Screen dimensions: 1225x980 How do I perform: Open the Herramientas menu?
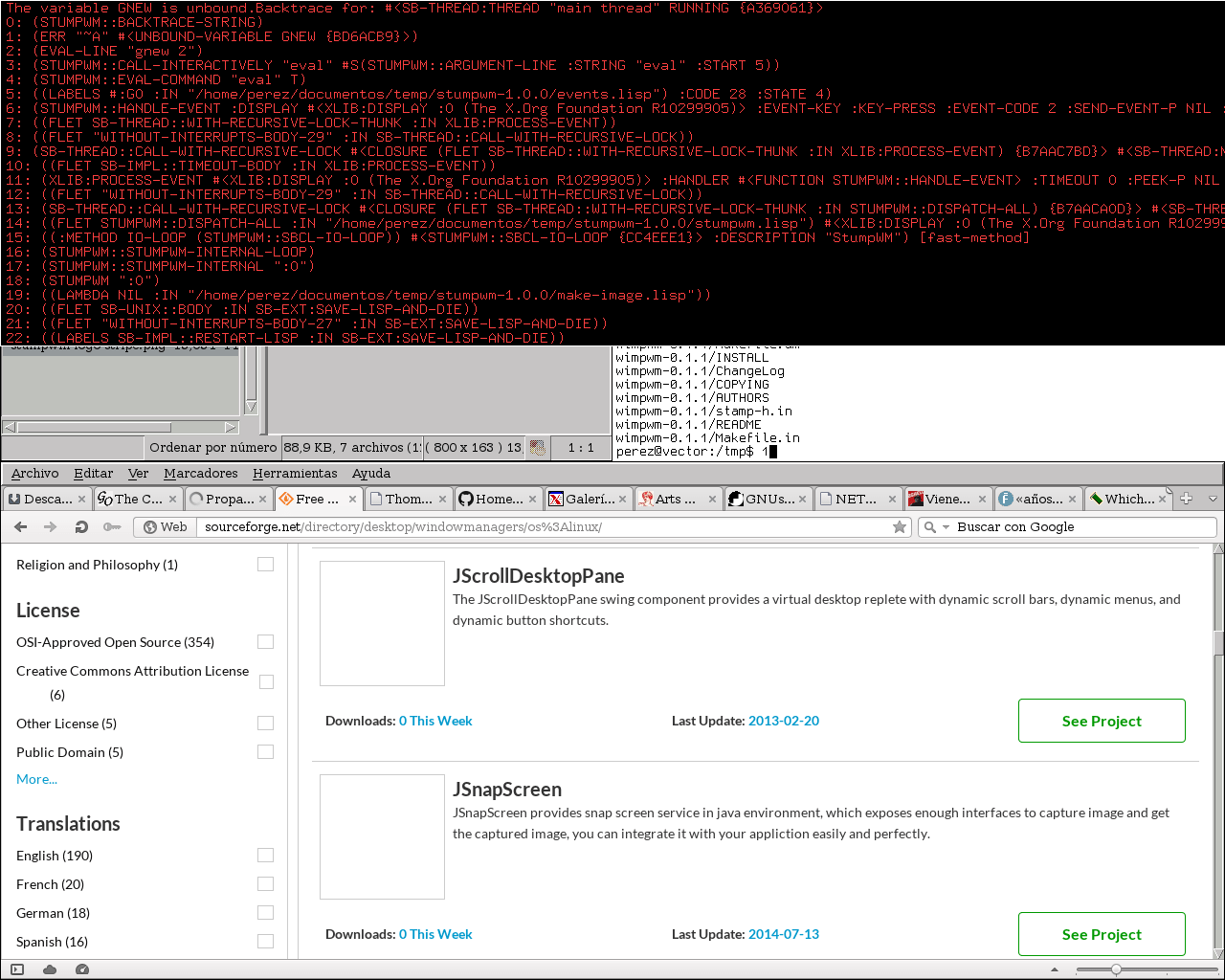tap(295, 473)
